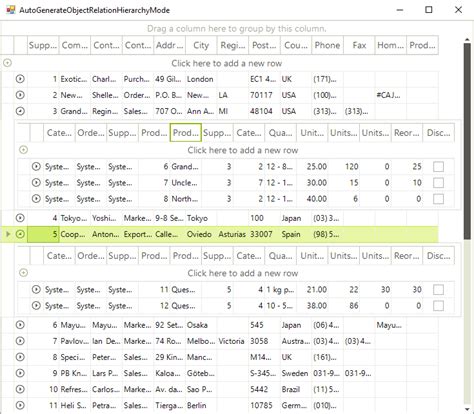Viewport: 474px width, 414px height.
Task: Expand child product row 6 Grand
Action: coord(36,166)
